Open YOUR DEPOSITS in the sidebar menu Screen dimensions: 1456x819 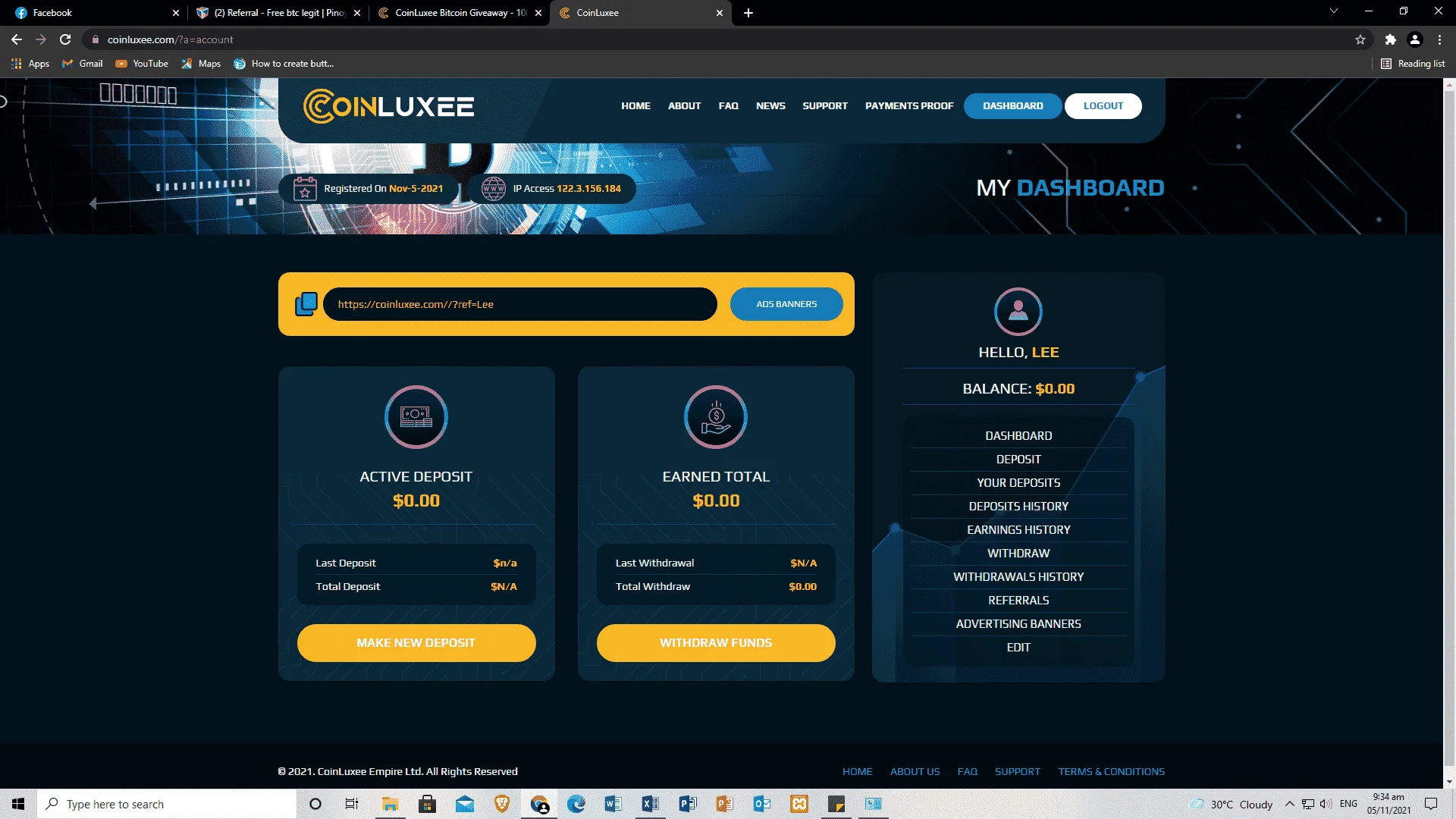tap(1018, 483)
